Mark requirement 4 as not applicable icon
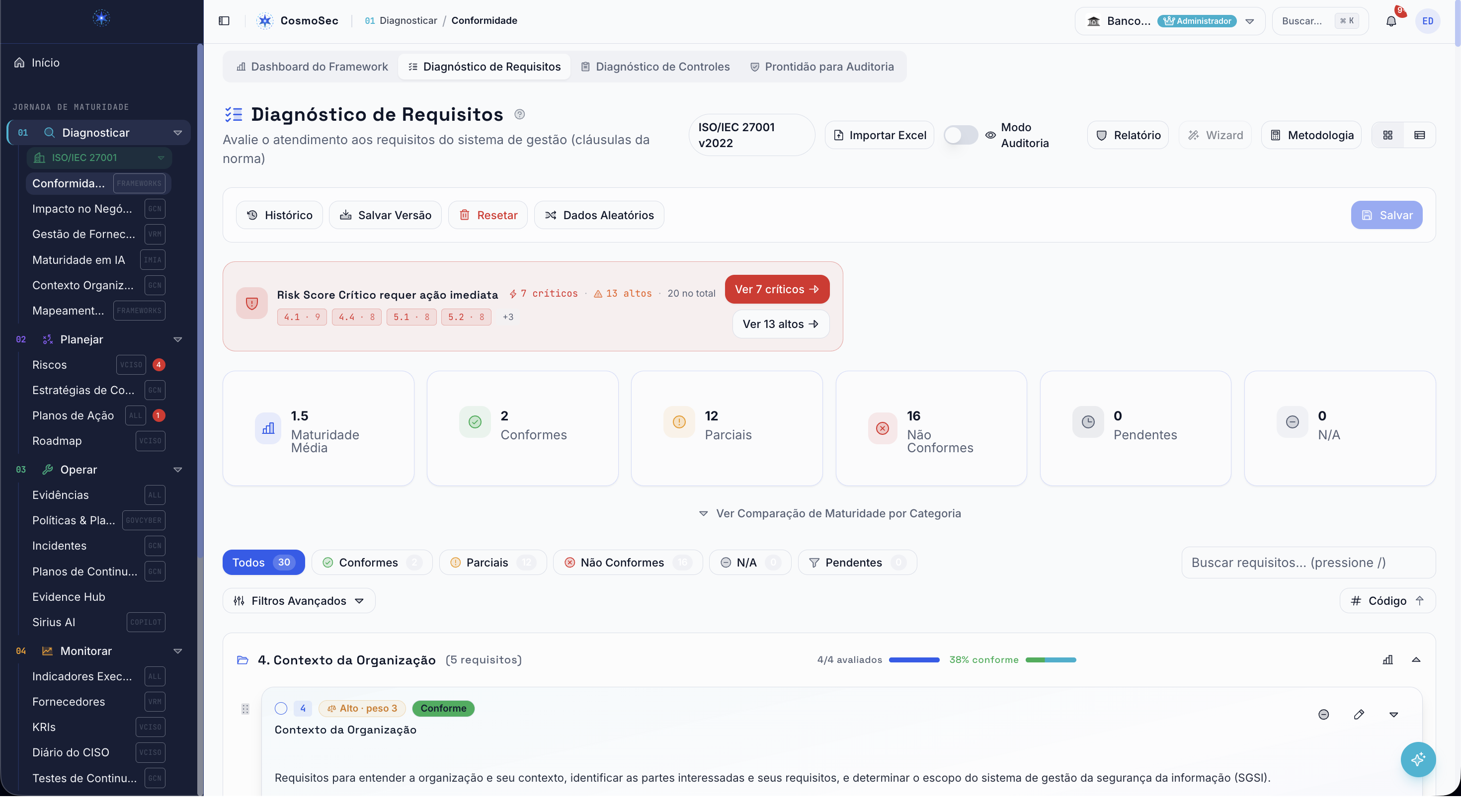This screenshot has width=1461, height=812. point(1324,715)
